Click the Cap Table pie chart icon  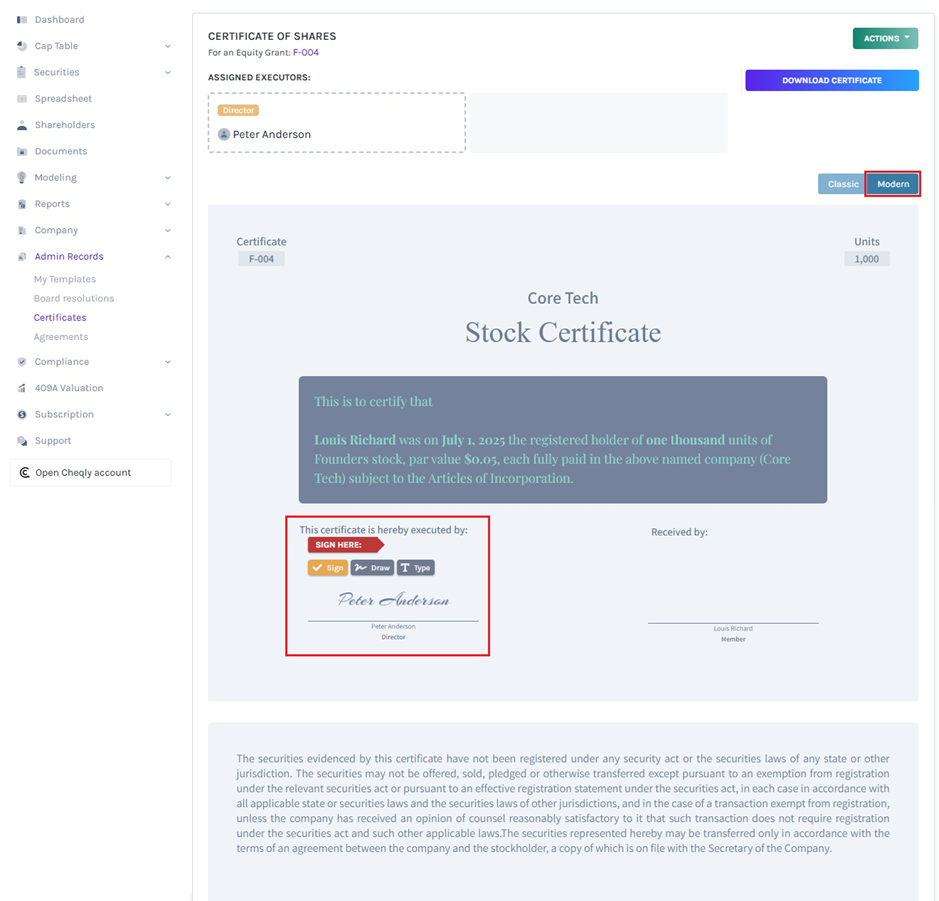click(22, 46)
